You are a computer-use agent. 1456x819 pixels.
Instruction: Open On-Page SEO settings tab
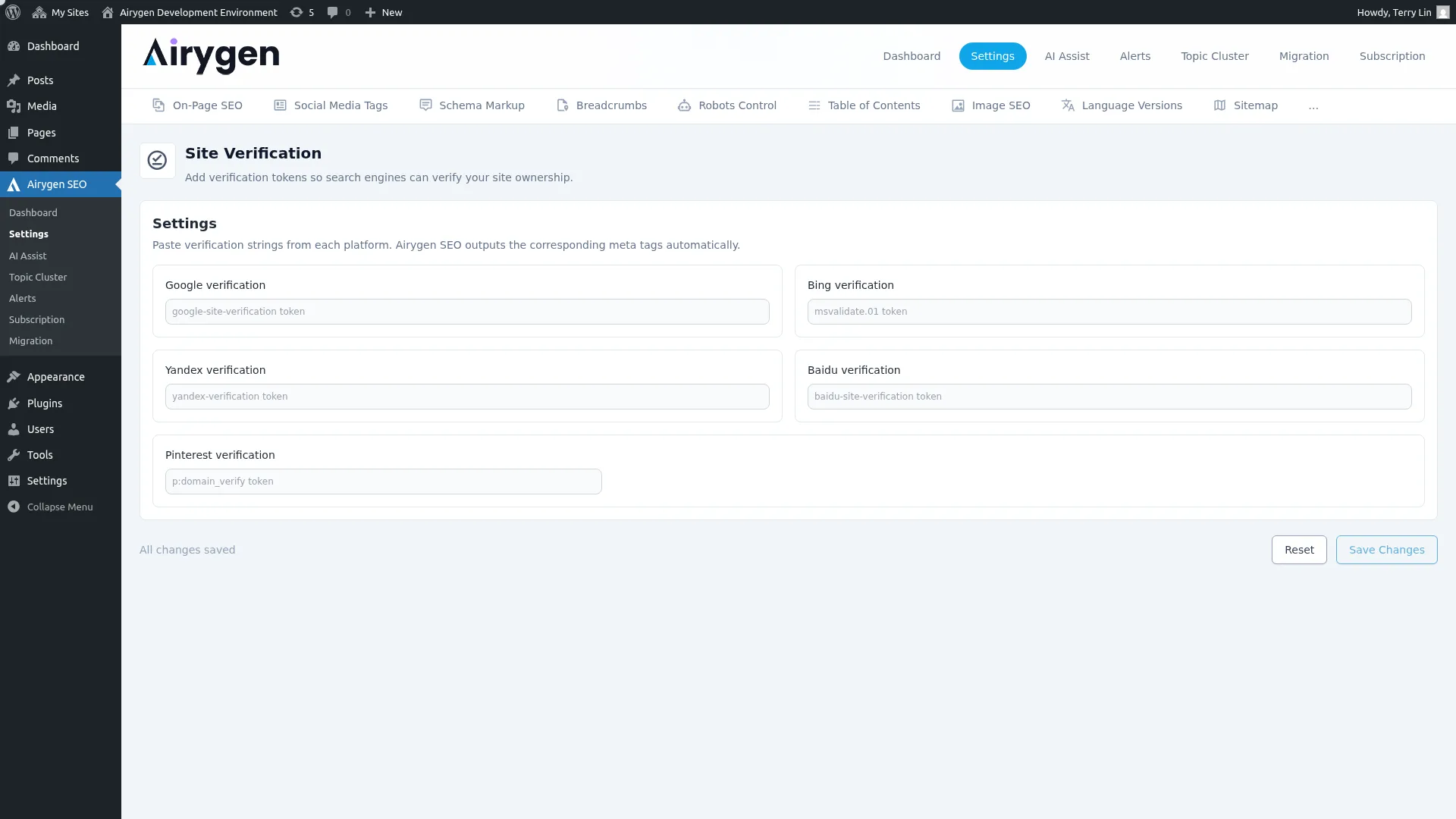197,105
